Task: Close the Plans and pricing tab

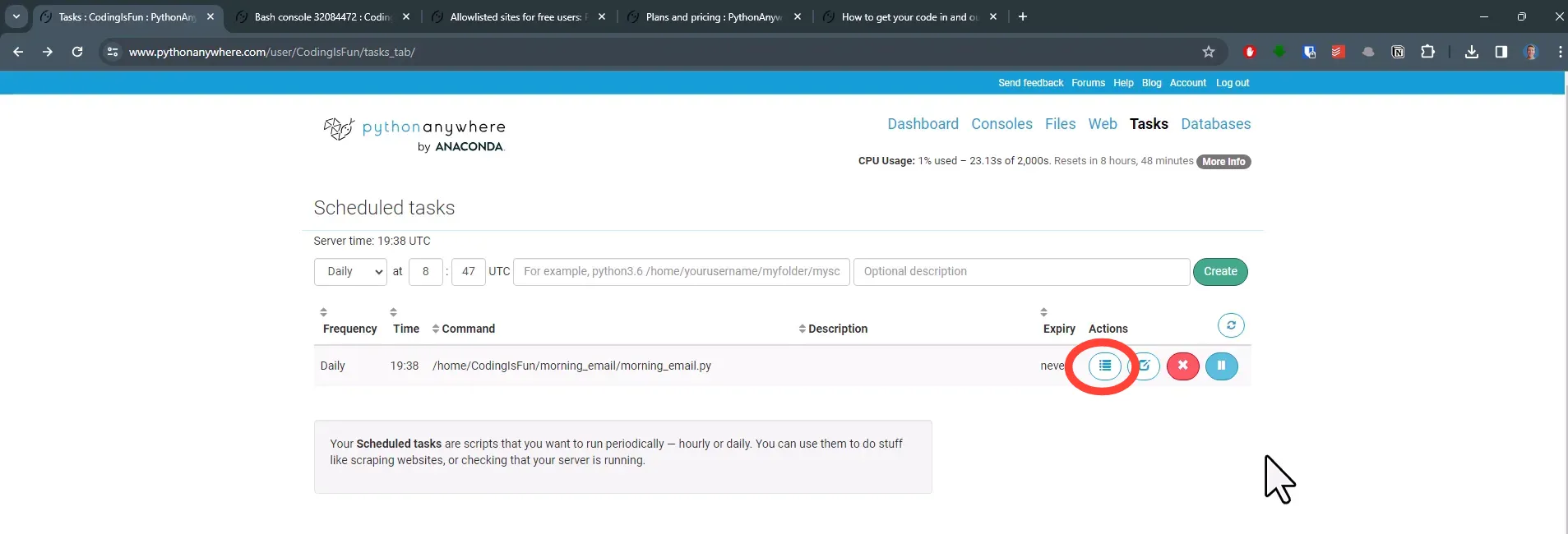Action: (x=798, y=16)
